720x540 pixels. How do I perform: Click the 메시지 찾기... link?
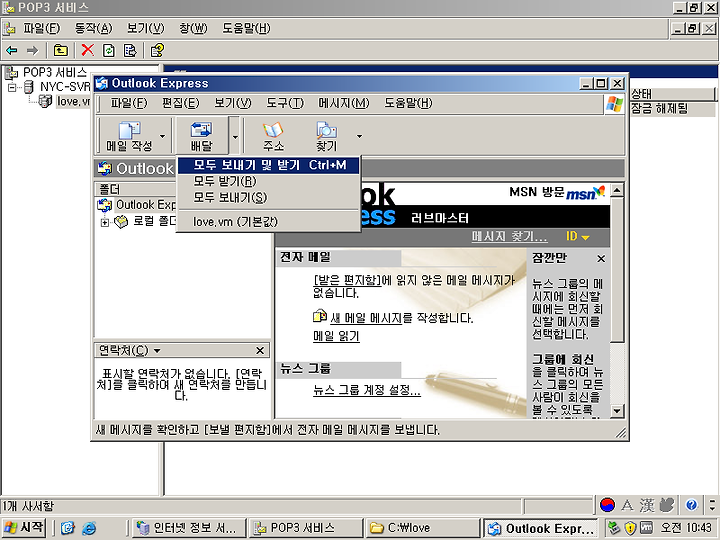click(x=509, y=236)
